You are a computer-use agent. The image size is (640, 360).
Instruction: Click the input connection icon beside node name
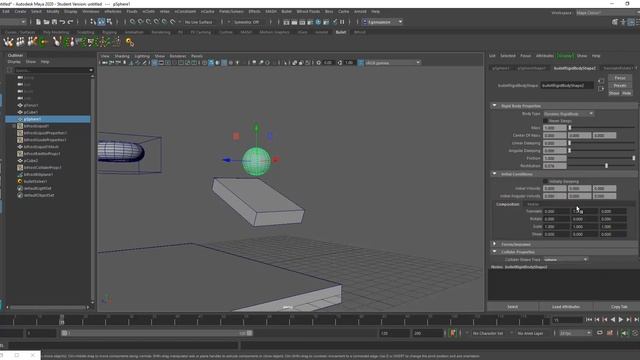(601, 81)
